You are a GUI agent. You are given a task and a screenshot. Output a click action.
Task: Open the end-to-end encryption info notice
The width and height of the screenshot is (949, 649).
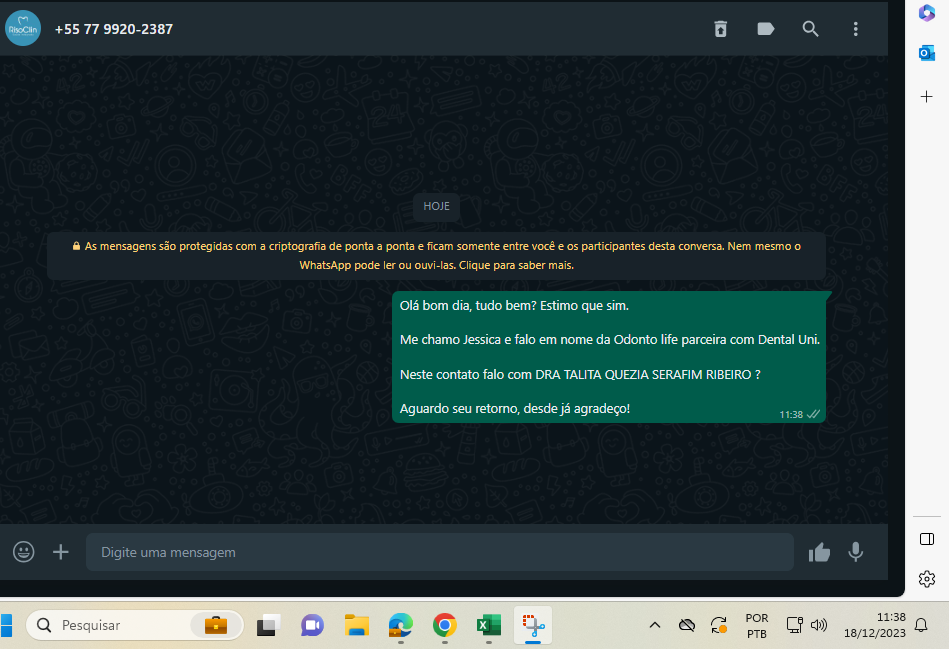(x=436, y=255)
